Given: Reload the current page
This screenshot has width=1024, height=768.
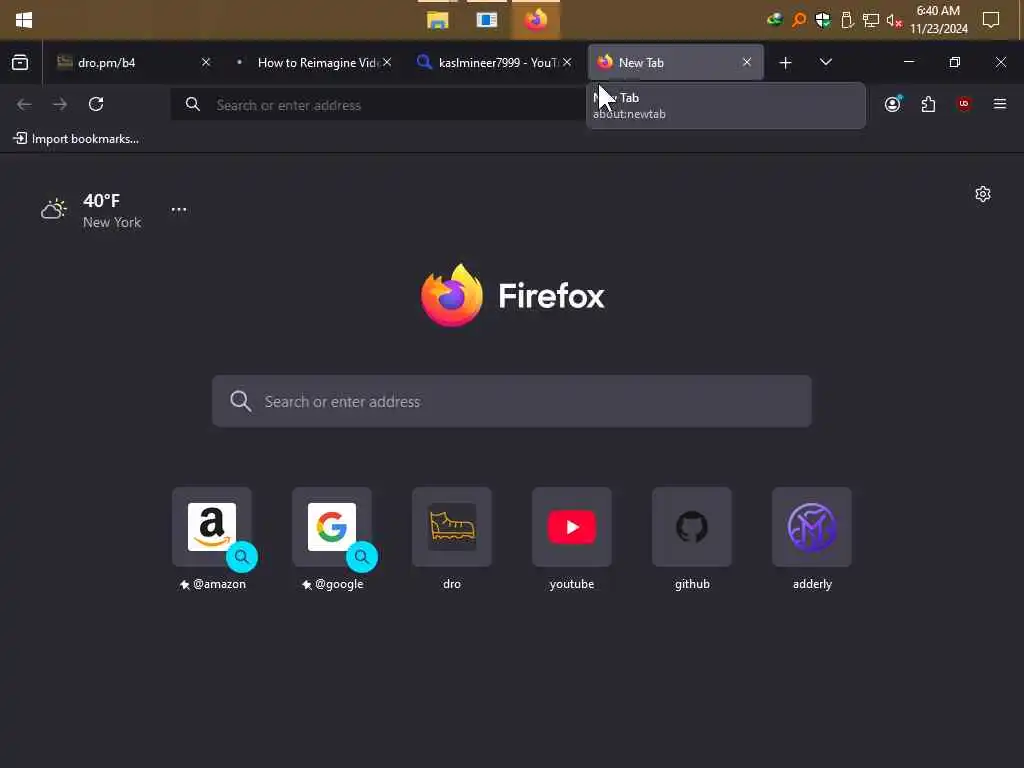Looking at the screenshot, I should coord(96,104).
